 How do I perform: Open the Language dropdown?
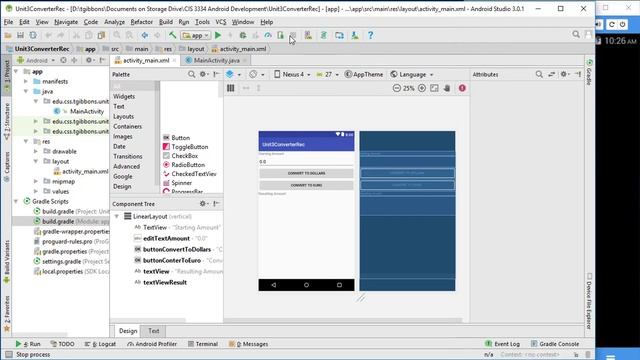412,74
